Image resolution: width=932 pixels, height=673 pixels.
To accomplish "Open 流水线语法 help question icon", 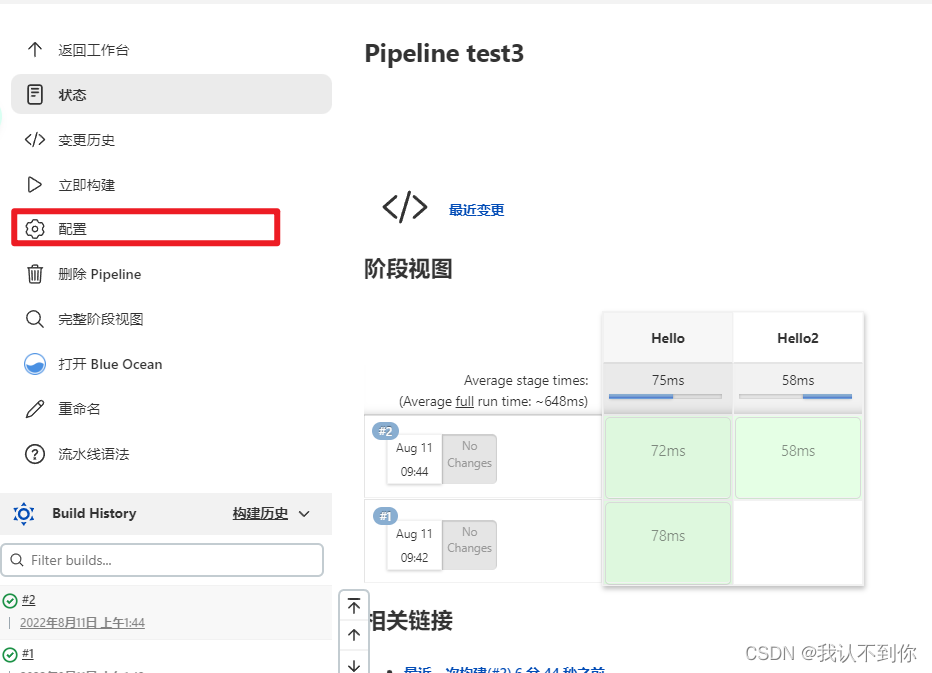I will (35, 454).
